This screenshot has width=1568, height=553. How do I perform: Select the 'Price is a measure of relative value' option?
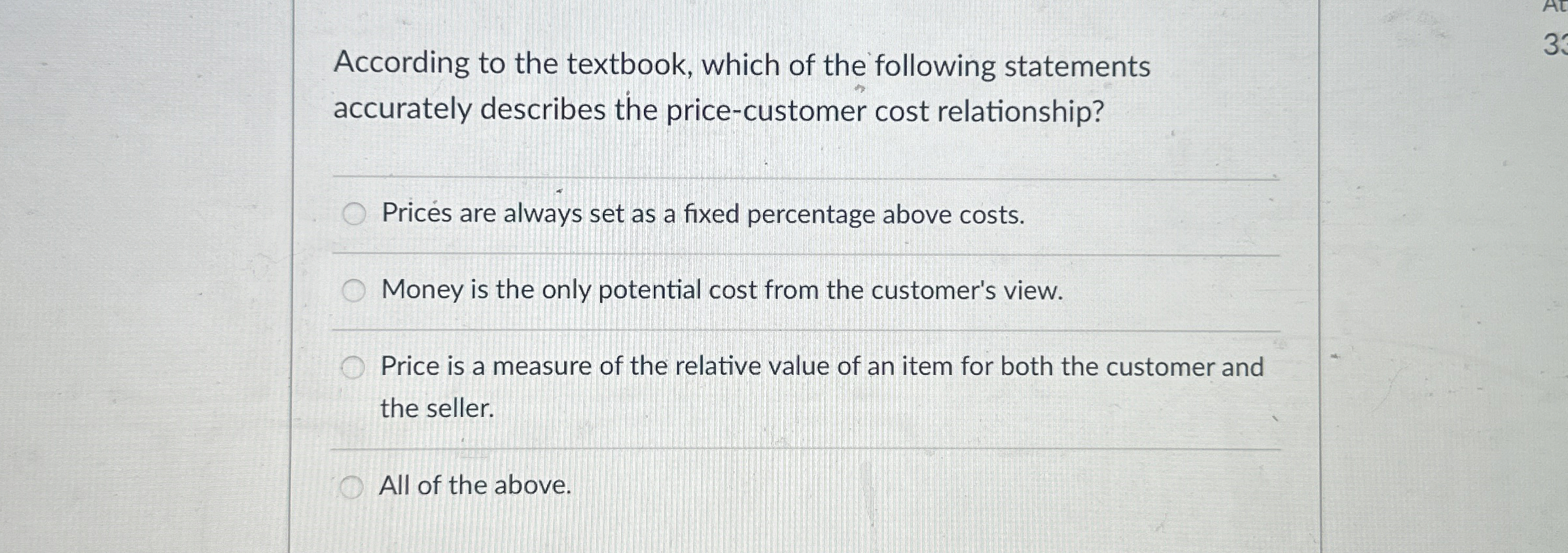tap(354, 366)
